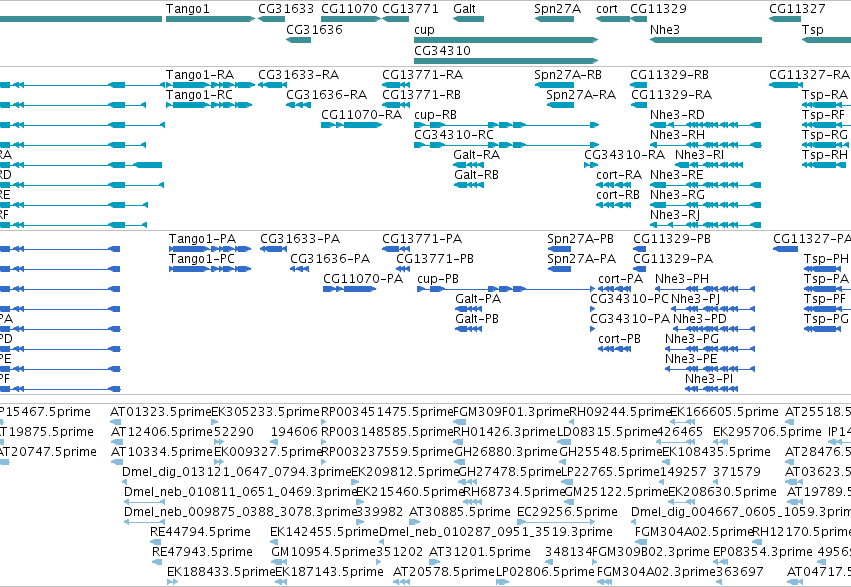Select the Galt-RA transcript label

[477, 155]
